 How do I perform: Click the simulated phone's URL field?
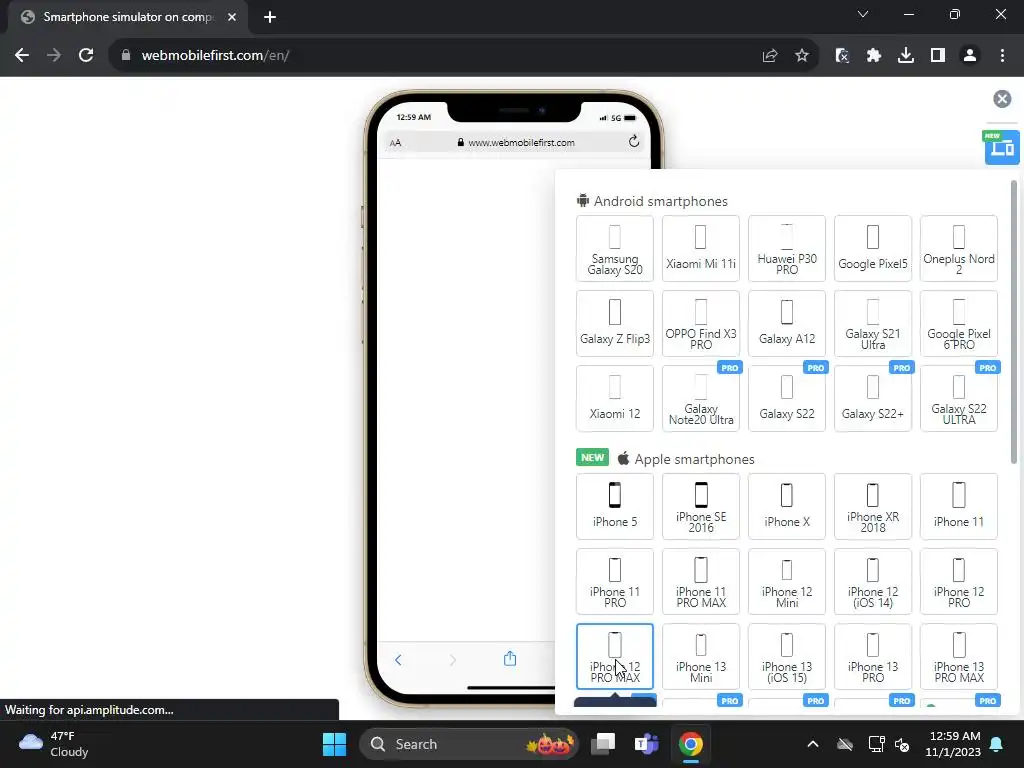pos(515,142)
